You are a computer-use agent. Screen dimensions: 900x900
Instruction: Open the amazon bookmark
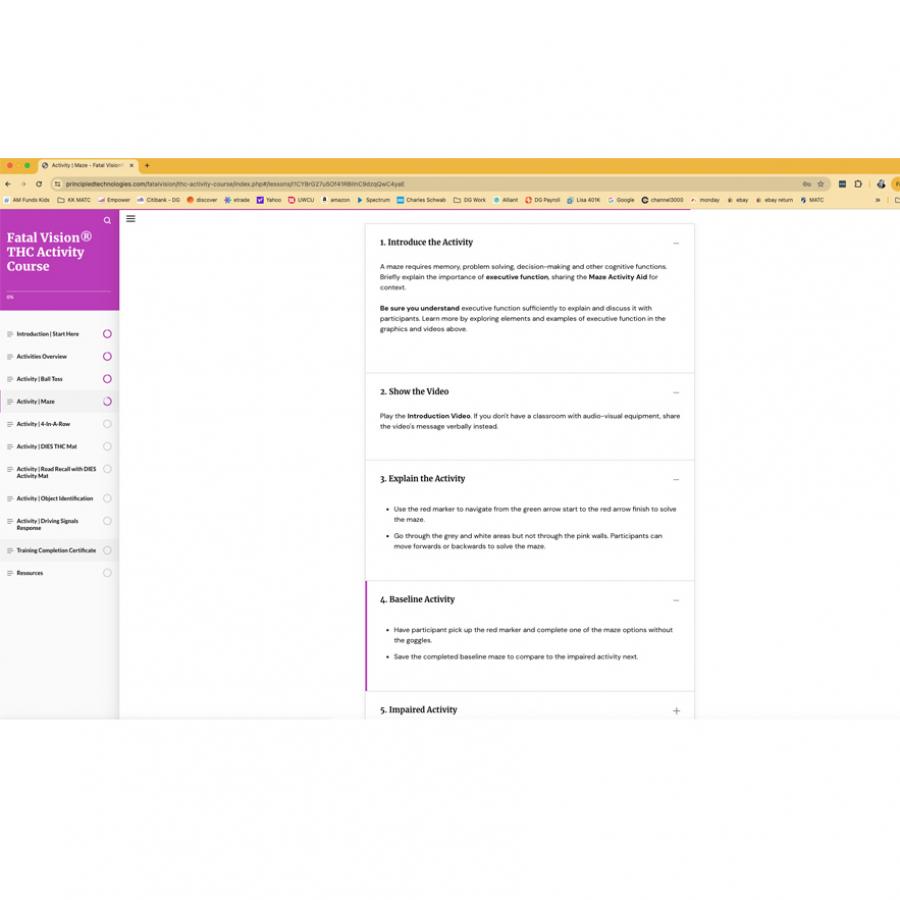tap(336, 200)
